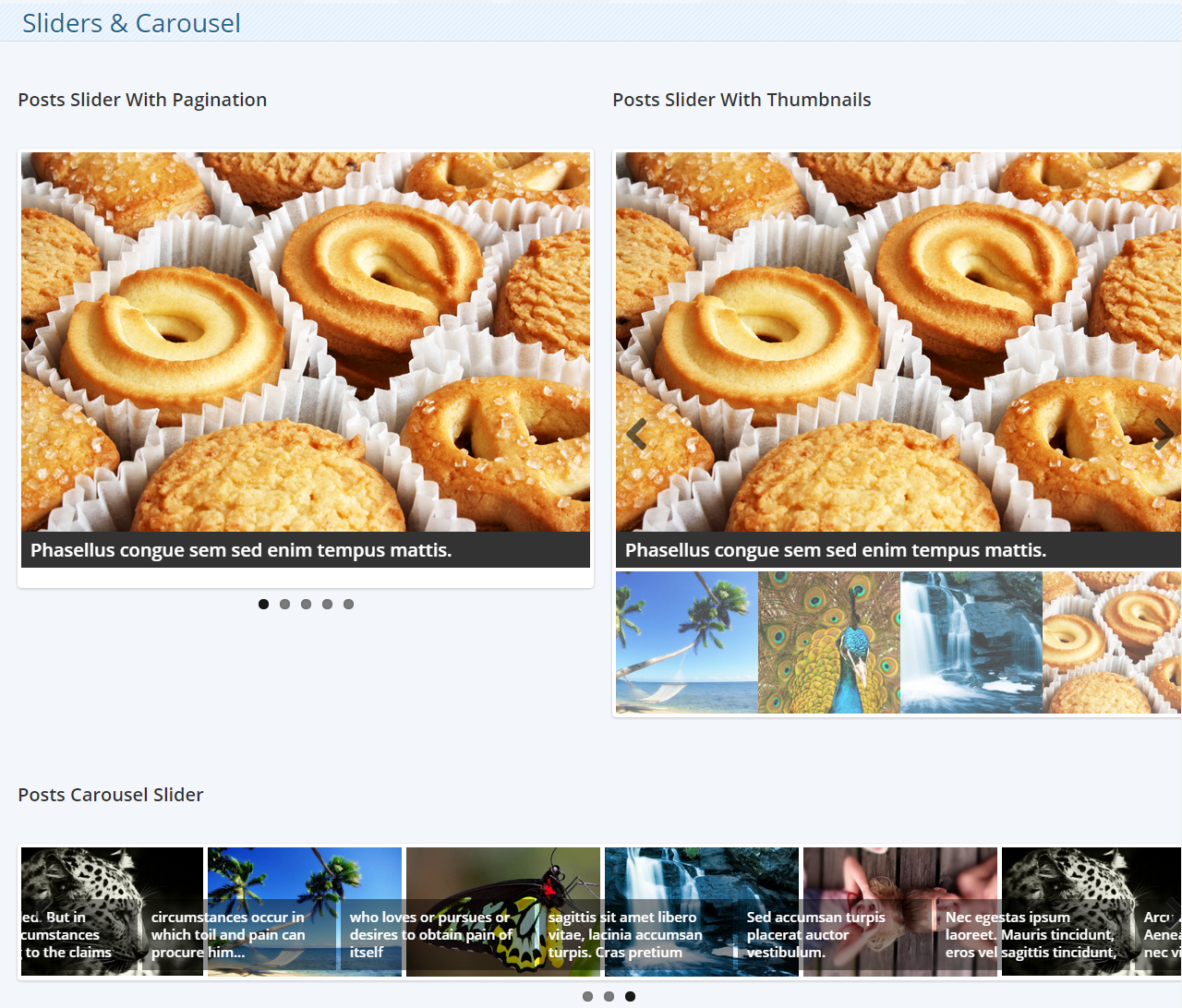
Task: Pick the cookies thumbnail in the thumbnail strip
Action: pyautogui.click(x=1112, y=642)
